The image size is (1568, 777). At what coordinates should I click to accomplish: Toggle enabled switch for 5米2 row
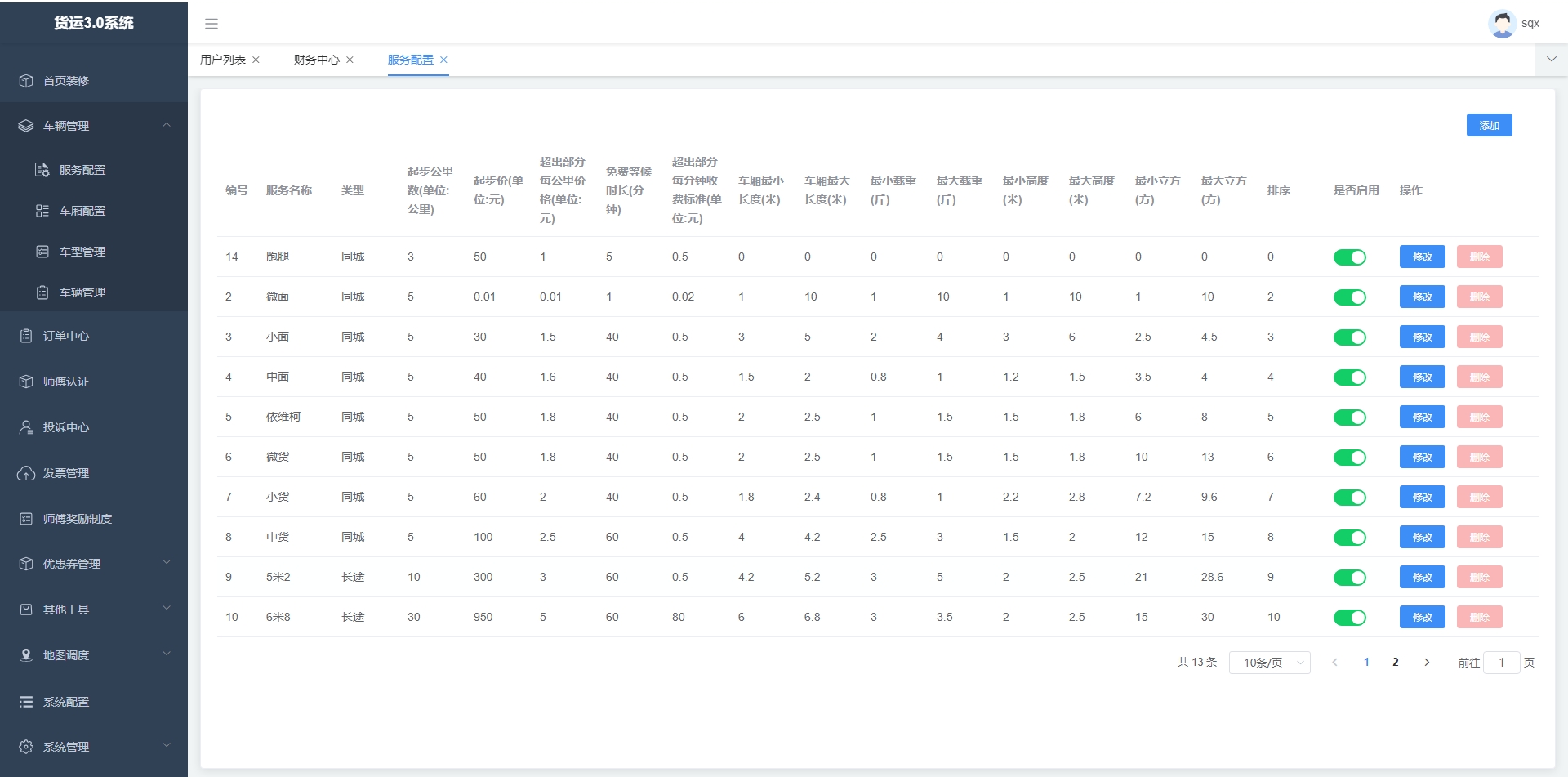pos(1350,578)
